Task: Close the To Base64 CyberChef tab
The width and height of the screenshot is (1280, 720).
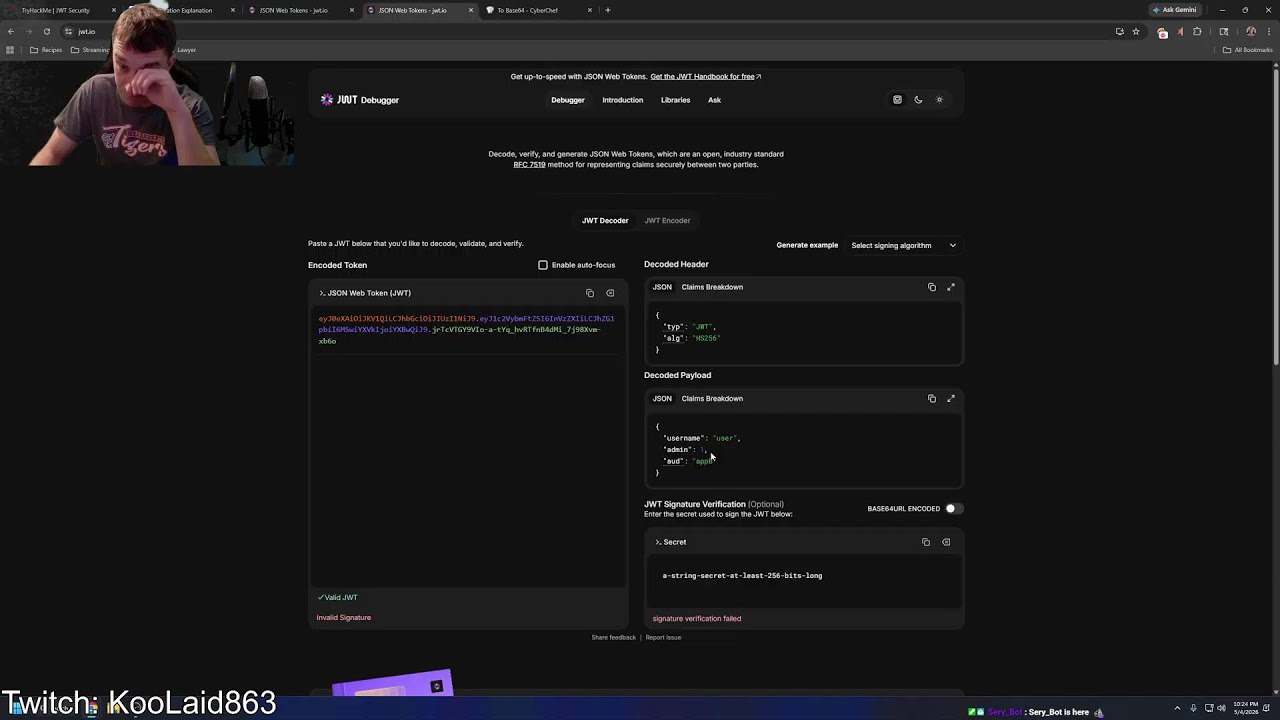Action: (x=590, y=10)
